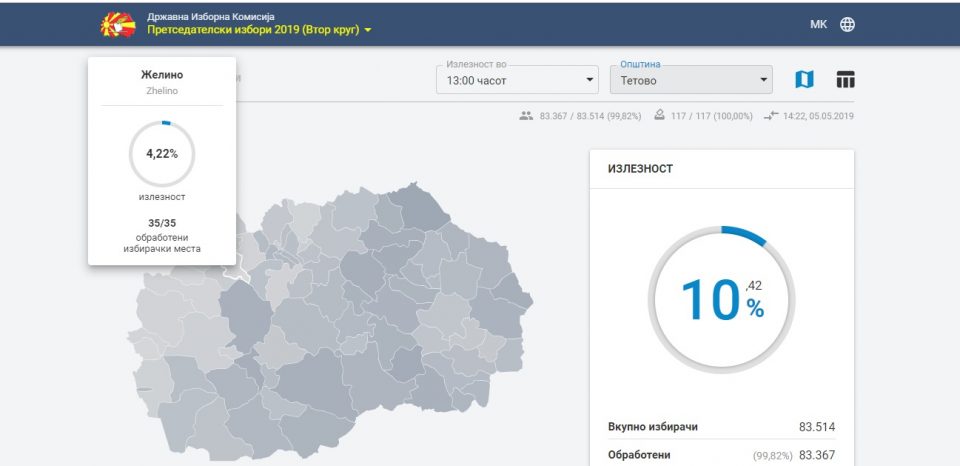Switch to table view icon
Image resolution: width=960 pixels, height=466 pixels.
pos(846,80)
